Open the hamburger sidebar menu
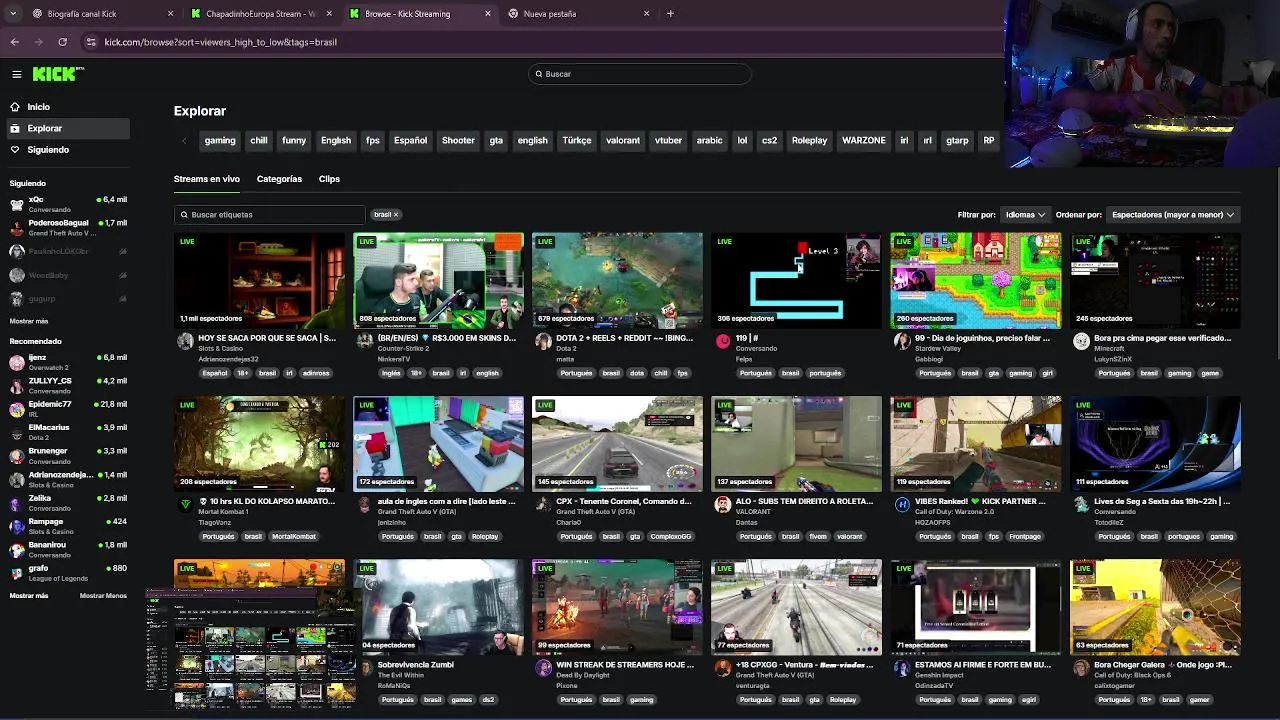The image size is (1280, 720). [x=16, y=74]
